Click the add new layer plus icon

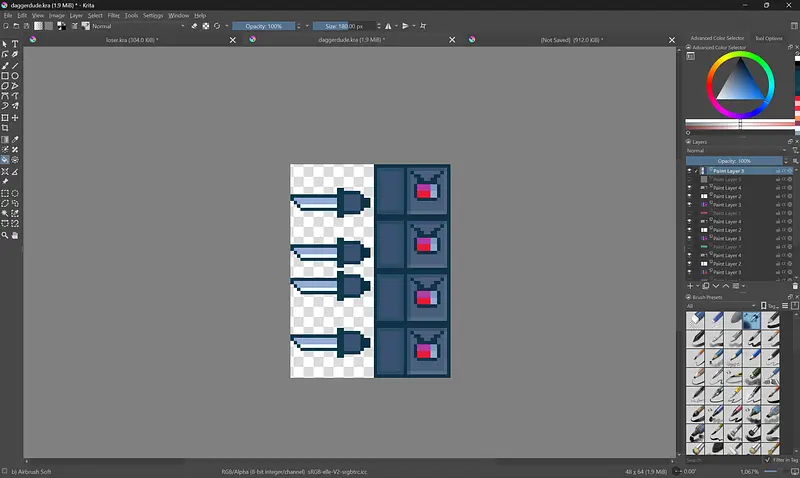pyautogui.click(x=690, y=286)
